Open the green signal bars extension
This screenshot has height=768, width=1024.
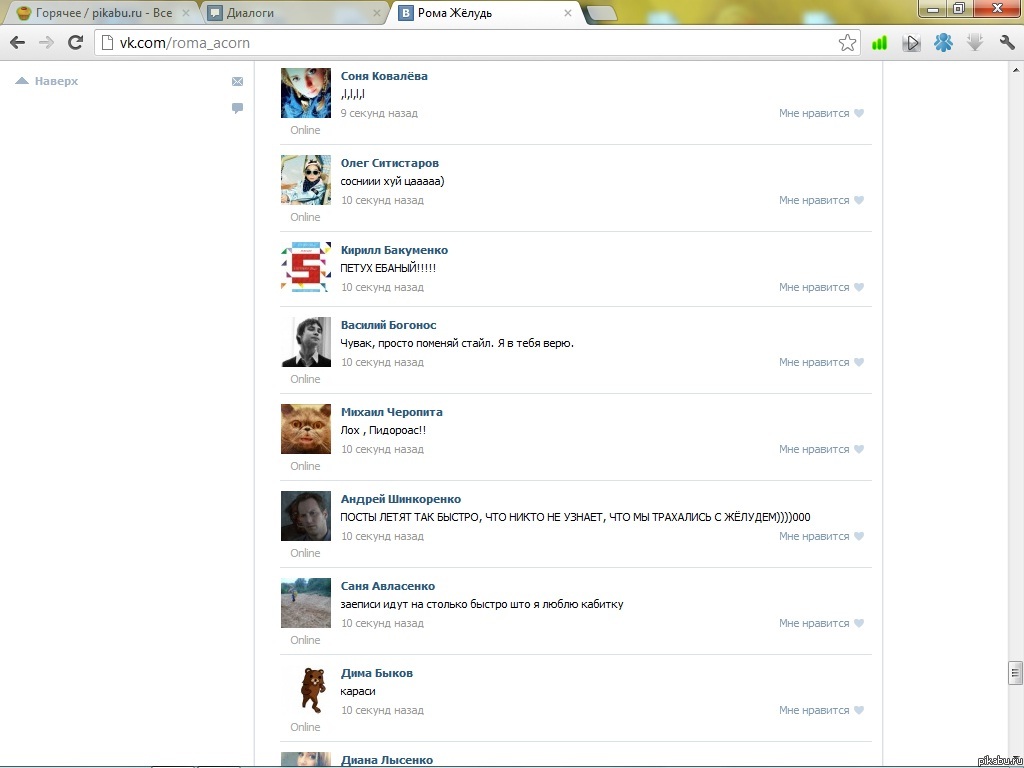pos(880,43)
